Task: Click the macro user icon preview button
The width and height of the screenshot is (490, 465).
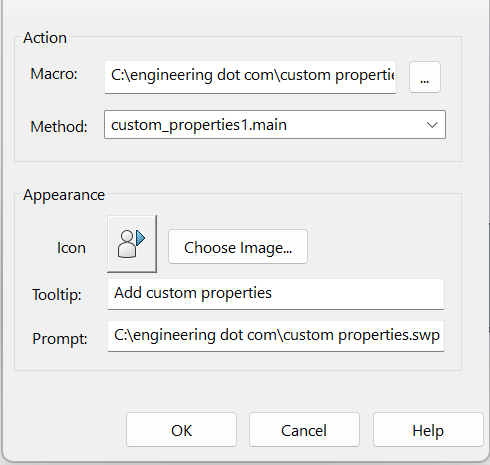Action: pos(132,244)
